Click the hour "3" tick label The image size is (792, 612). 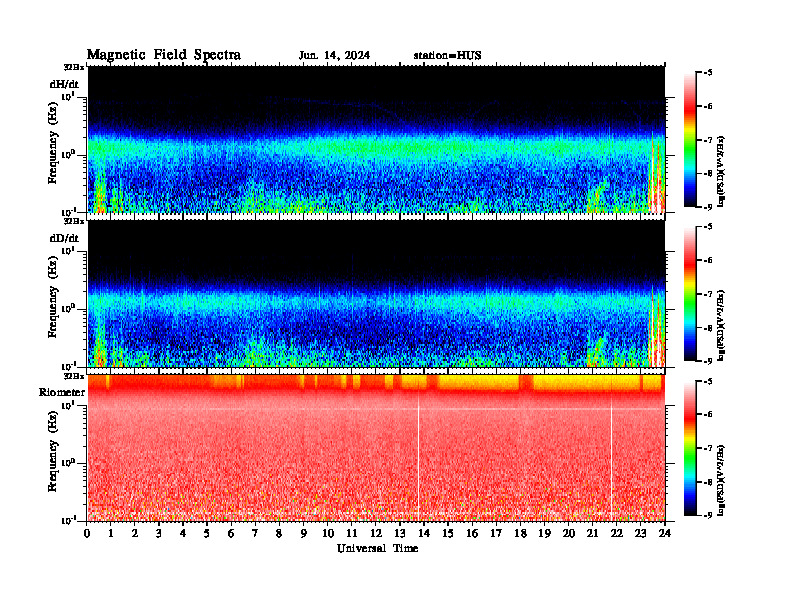[x=159, y=534]
